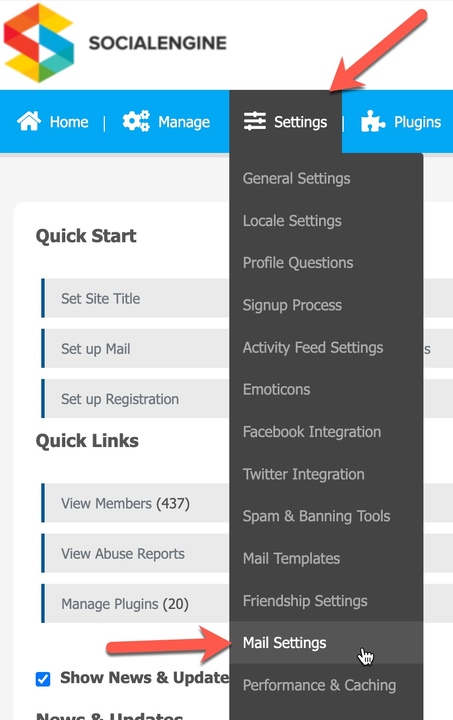The height and width of the screenshot is (720, 453).
Task: Click the SocialEngine logo
Action: tap(115, 43)
